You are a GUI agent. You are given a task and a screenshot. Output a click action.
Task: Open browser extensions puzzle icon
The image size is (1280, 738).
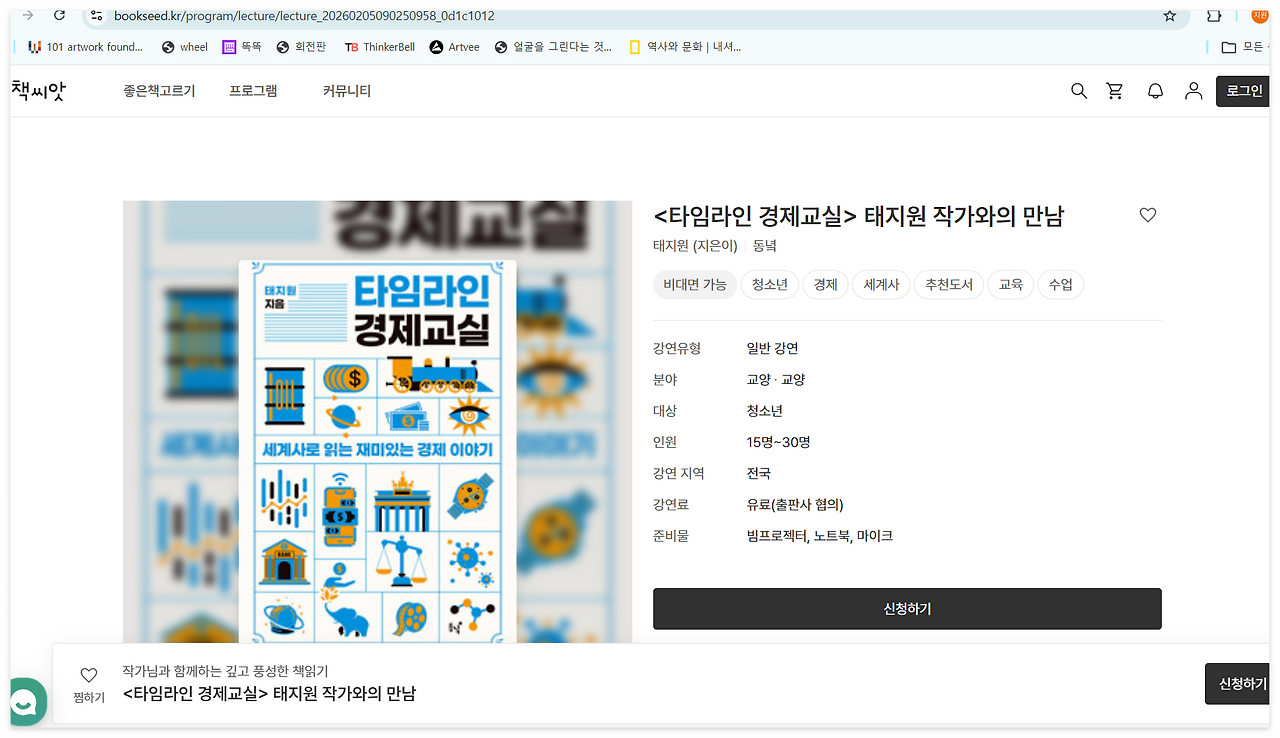(x=1214, y=16)
